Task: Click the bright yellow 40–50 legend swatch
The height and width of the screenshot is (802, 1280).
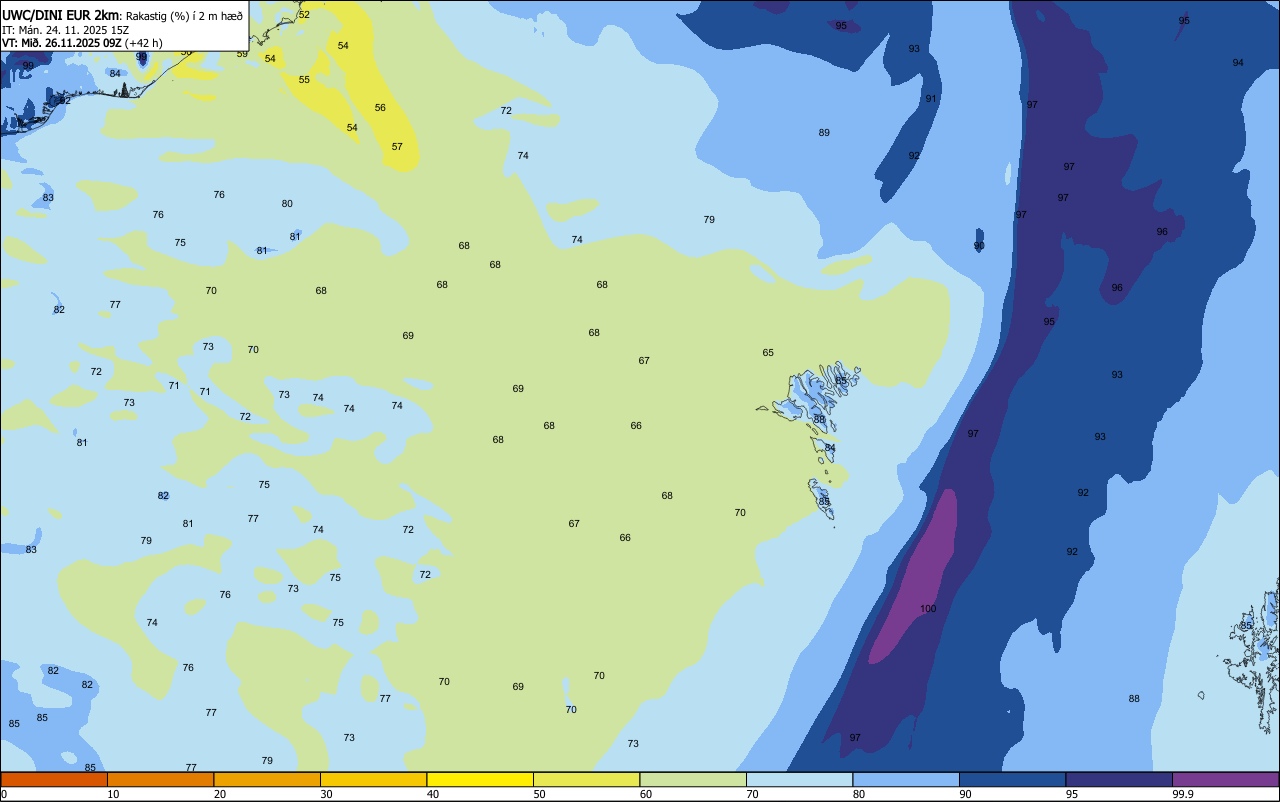Action: [x=480, y=779]
